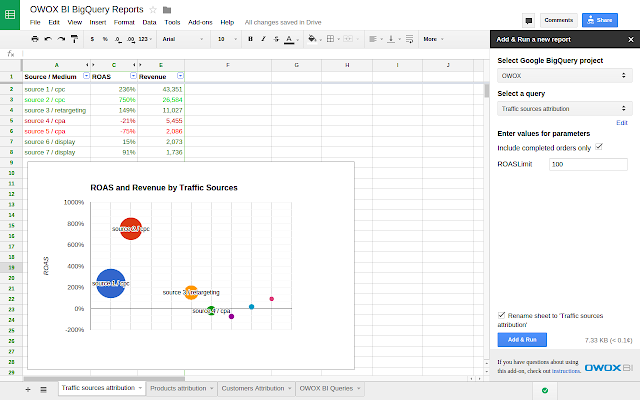Expand the Select Google BigQuery project dropdown
The width and height of the screenshot is (640, 400).
click(564, 76)
